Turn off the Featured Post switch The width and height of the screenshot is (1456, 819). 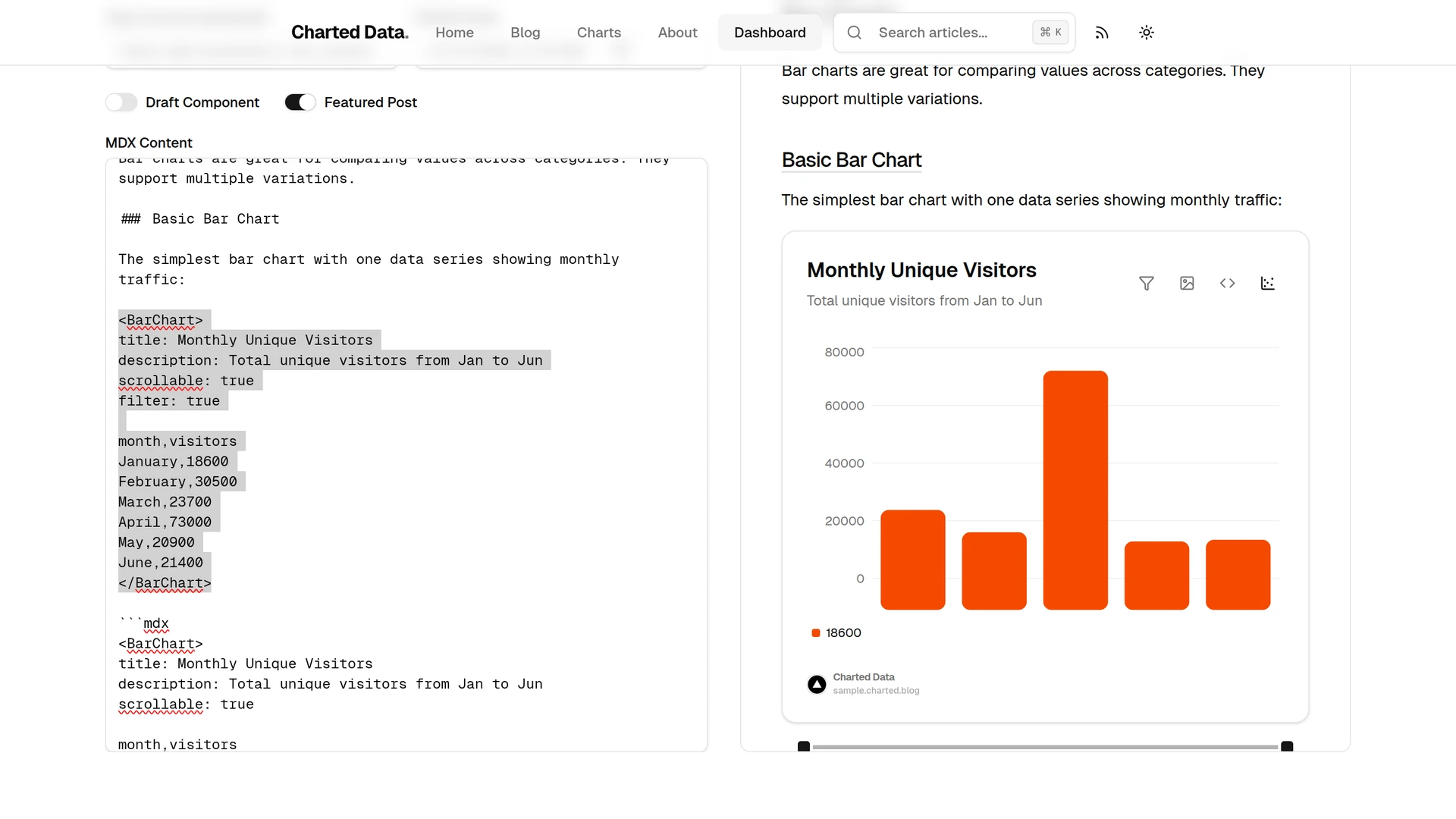[x=300, y=102]
